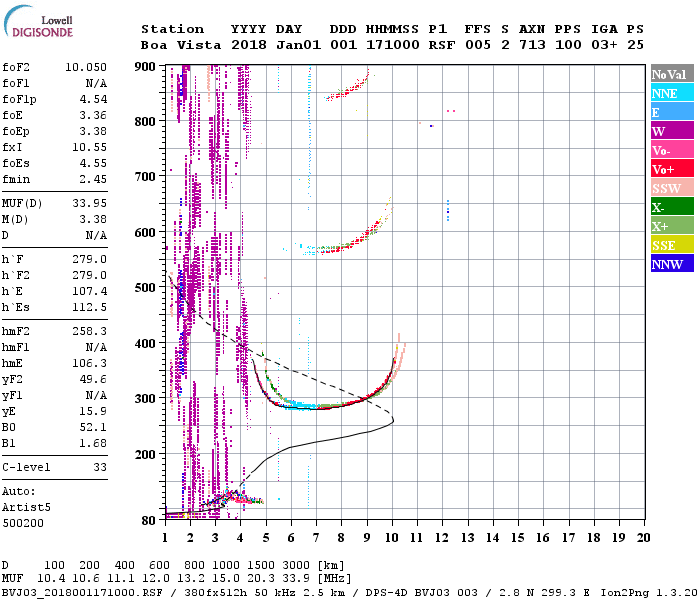This screenshot has width=700, height=600.
Task: Select the E blue legend swatch
Action: (672, 112)
